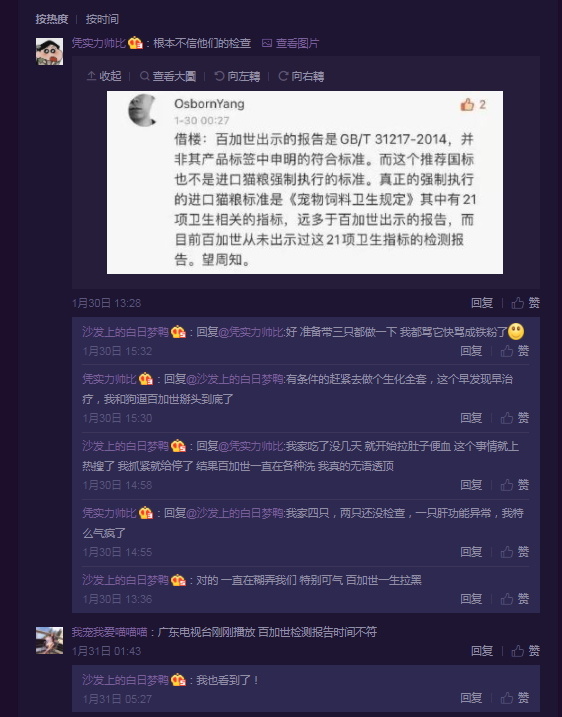Like the reply posted 1月30日 14:58
The image size is (562, 717).
pyautogui.click(x=514, y=485)
